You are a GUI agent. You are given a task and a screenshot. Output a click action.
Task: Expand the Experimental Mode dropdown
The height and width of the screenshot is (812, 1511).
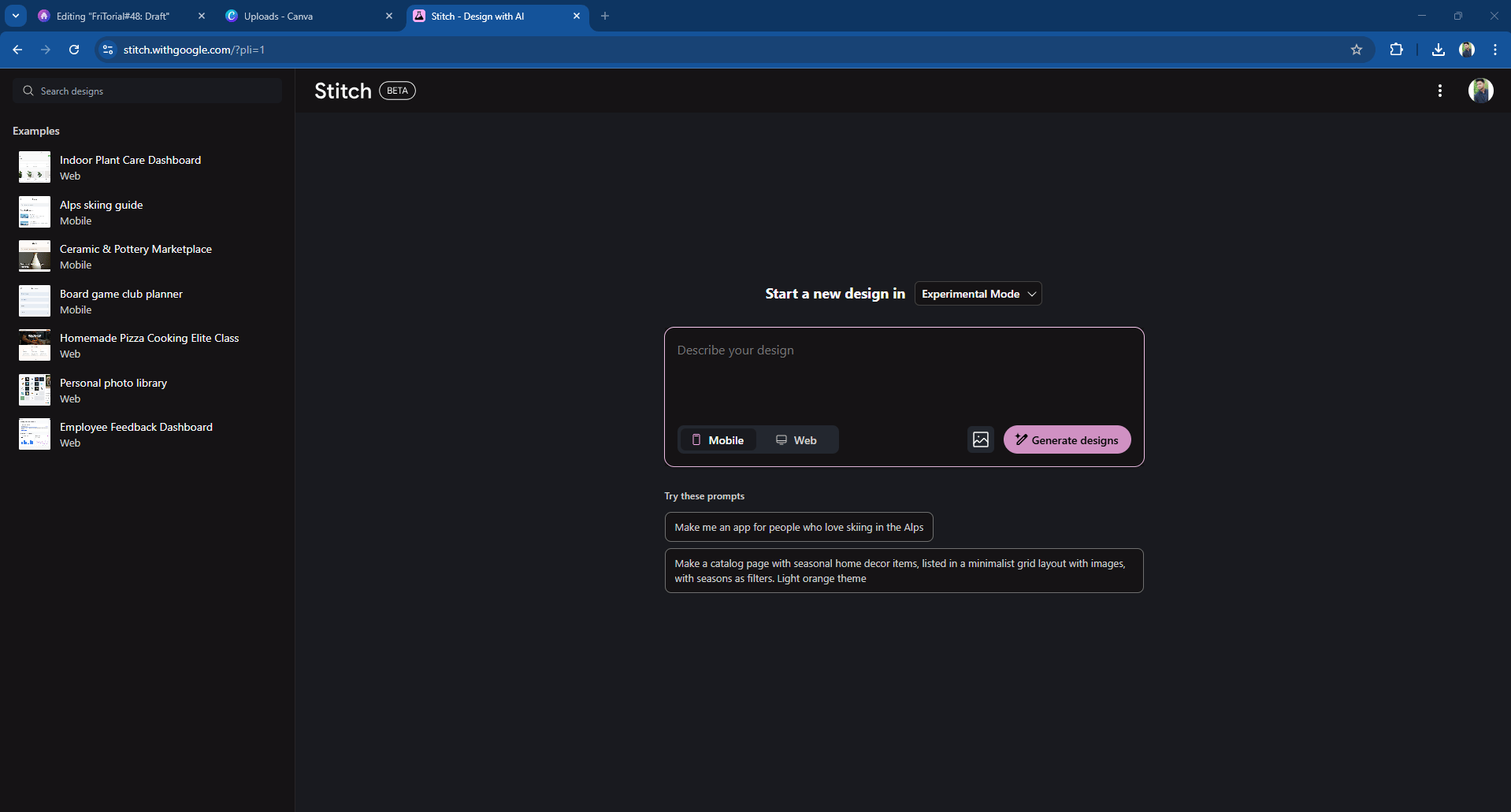click(x=978, y=294)
